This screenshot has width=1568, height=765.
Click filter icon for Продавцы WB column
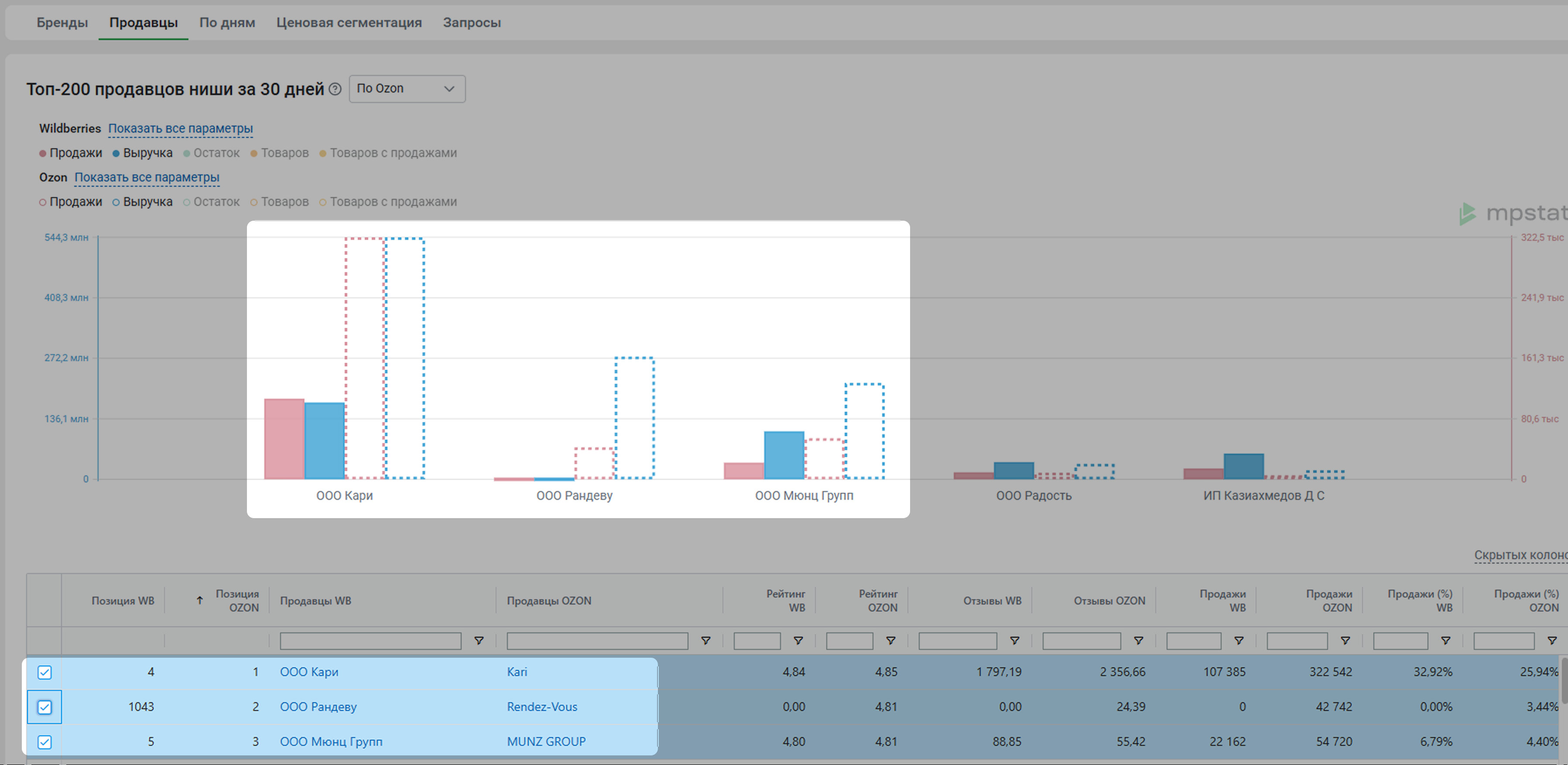(479, 640)
